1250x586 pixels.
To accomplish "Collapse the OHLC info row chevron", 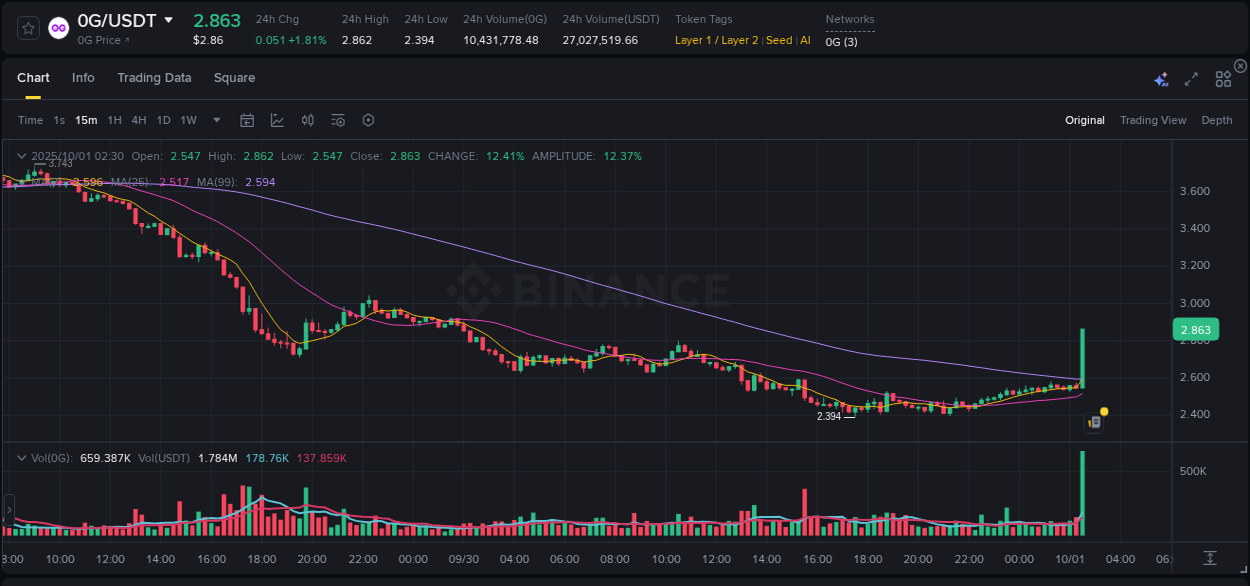I will (21, 156).
